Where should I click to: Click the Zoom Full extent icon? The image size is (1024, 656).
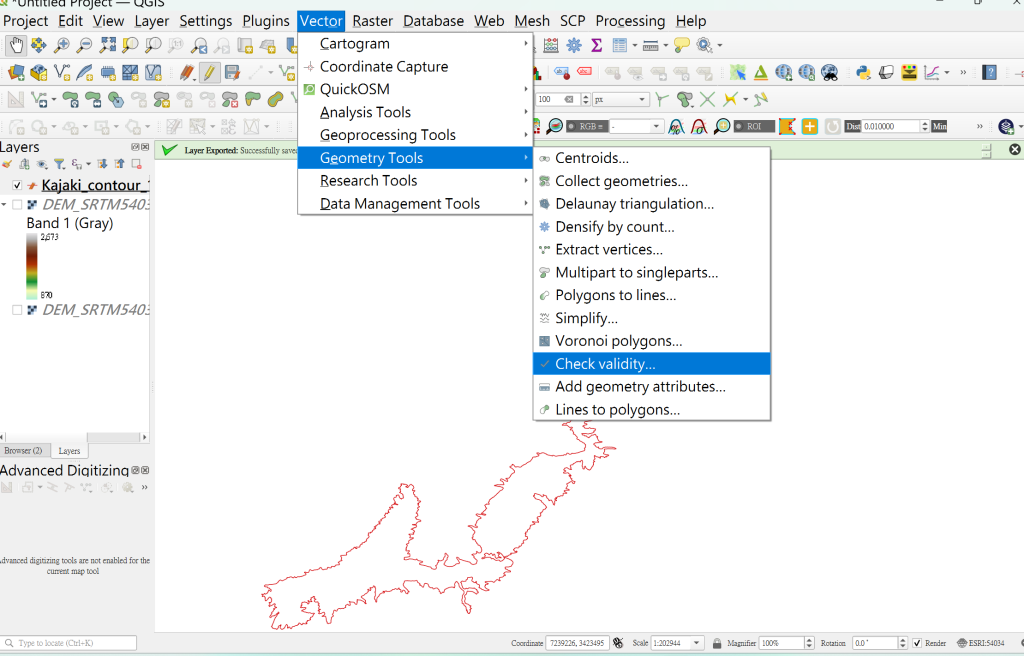pyautogui.click(x=108, y=45)
